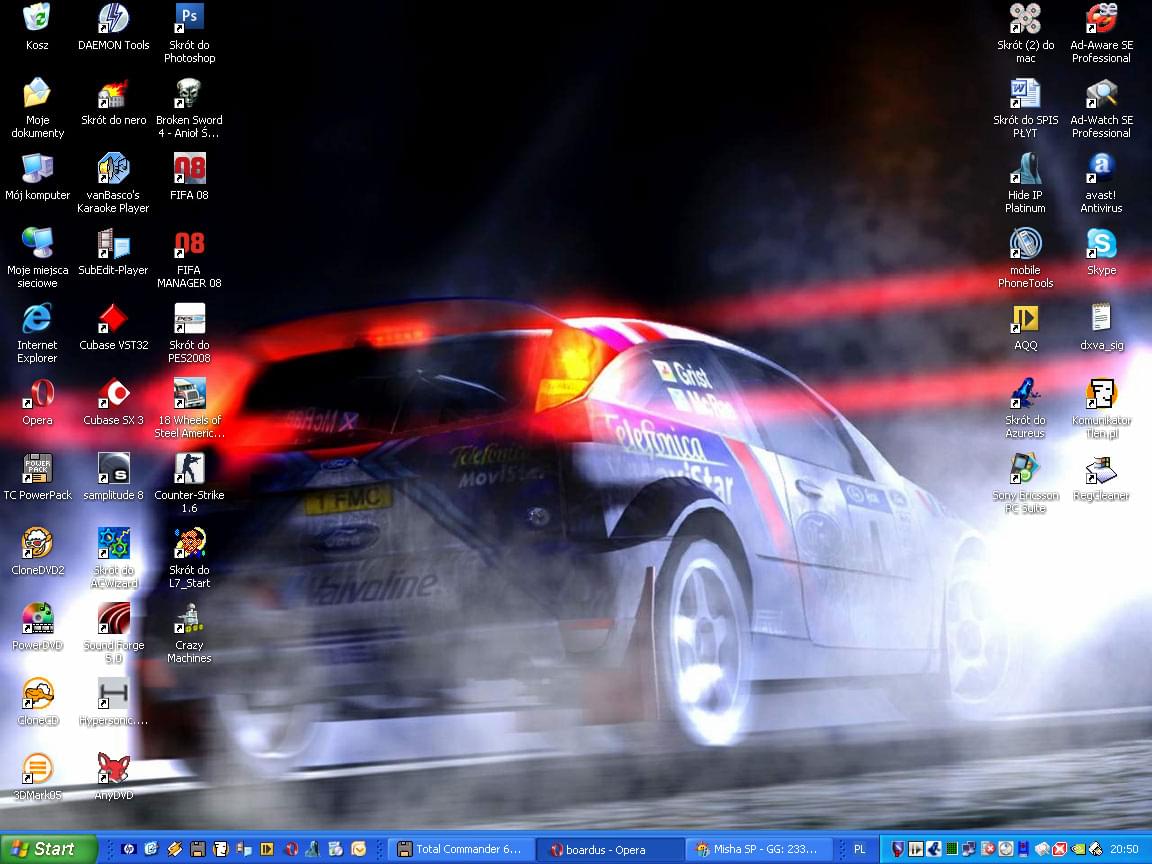Click the system tray clock 20:50
The height and width of the screenshot is (864, 1152).
pos(1124,849)
